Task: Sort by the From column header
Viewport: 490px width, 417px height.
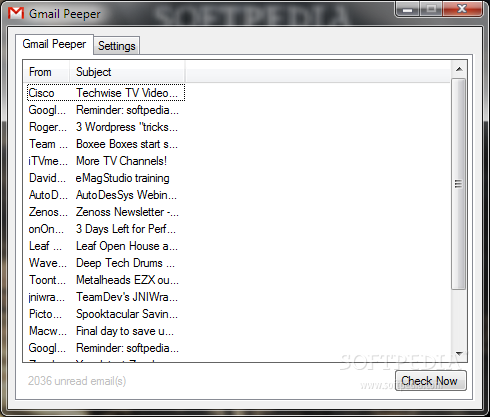Action: coord(46,72)
